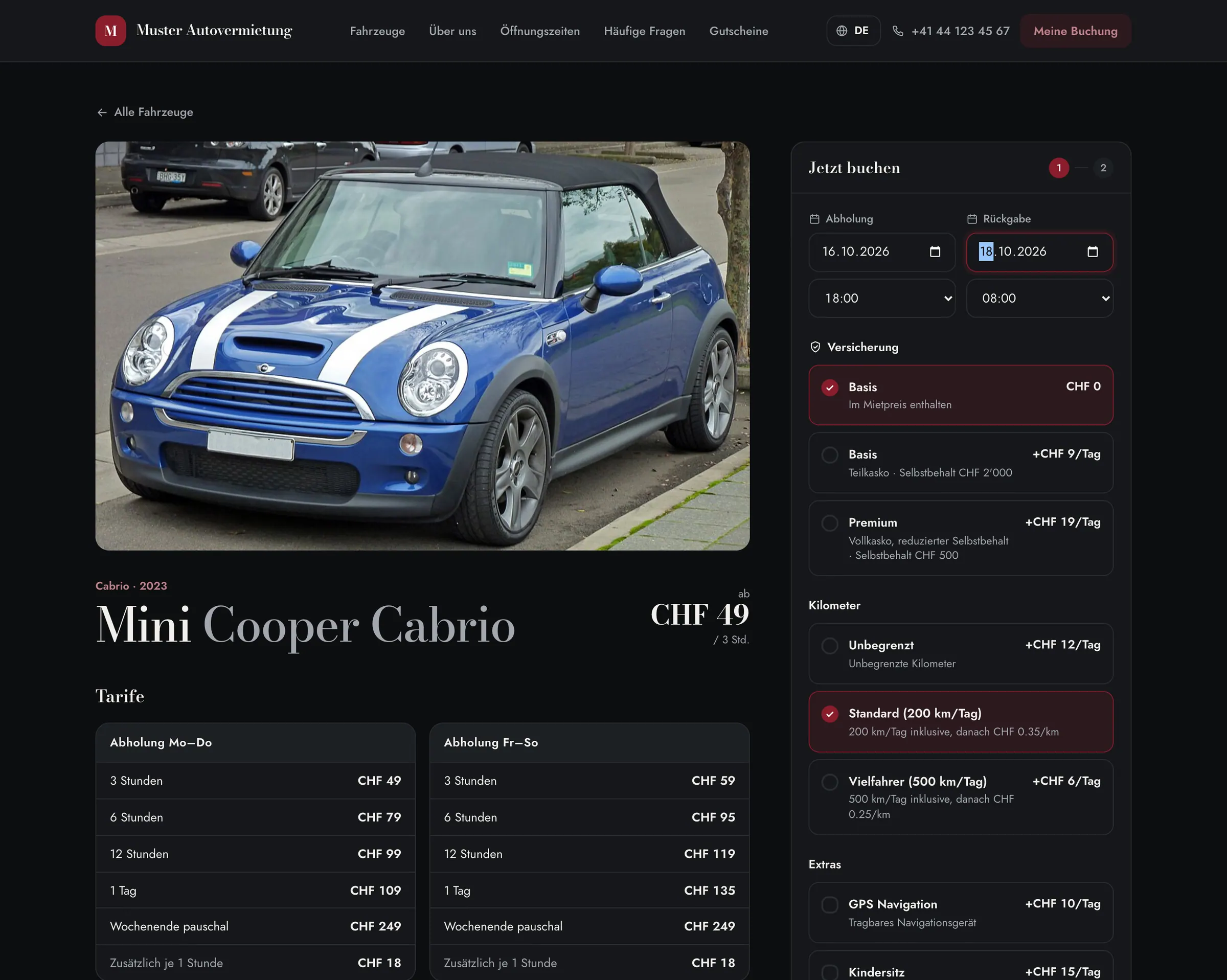Open Öffnungszeiten in the navigation
1227x980 pixels.
[x=539, y=31]
